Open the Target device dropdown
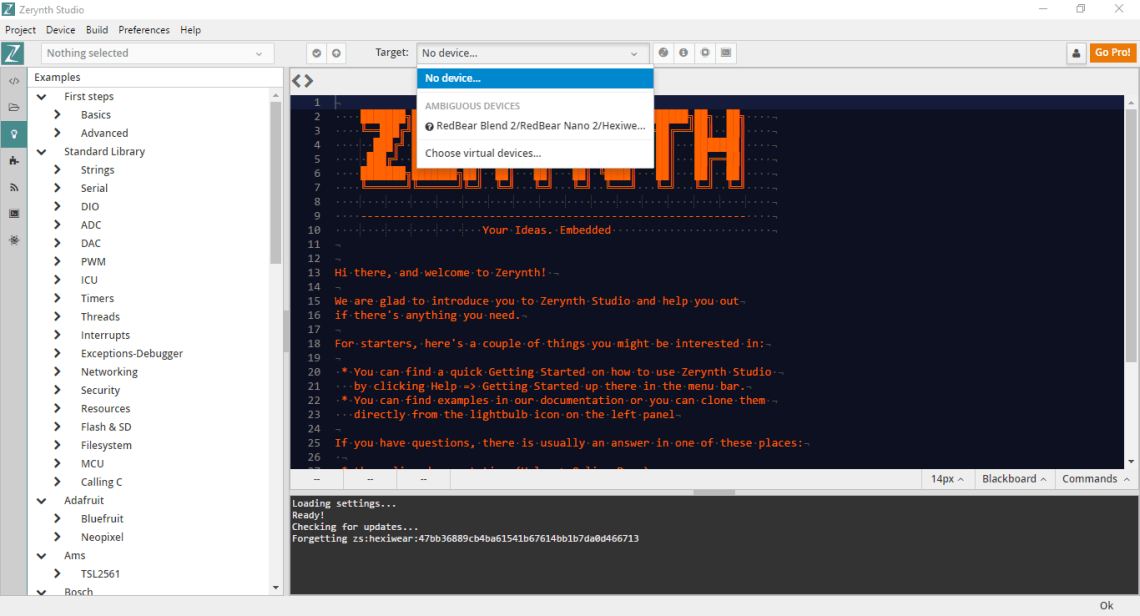 532,53
